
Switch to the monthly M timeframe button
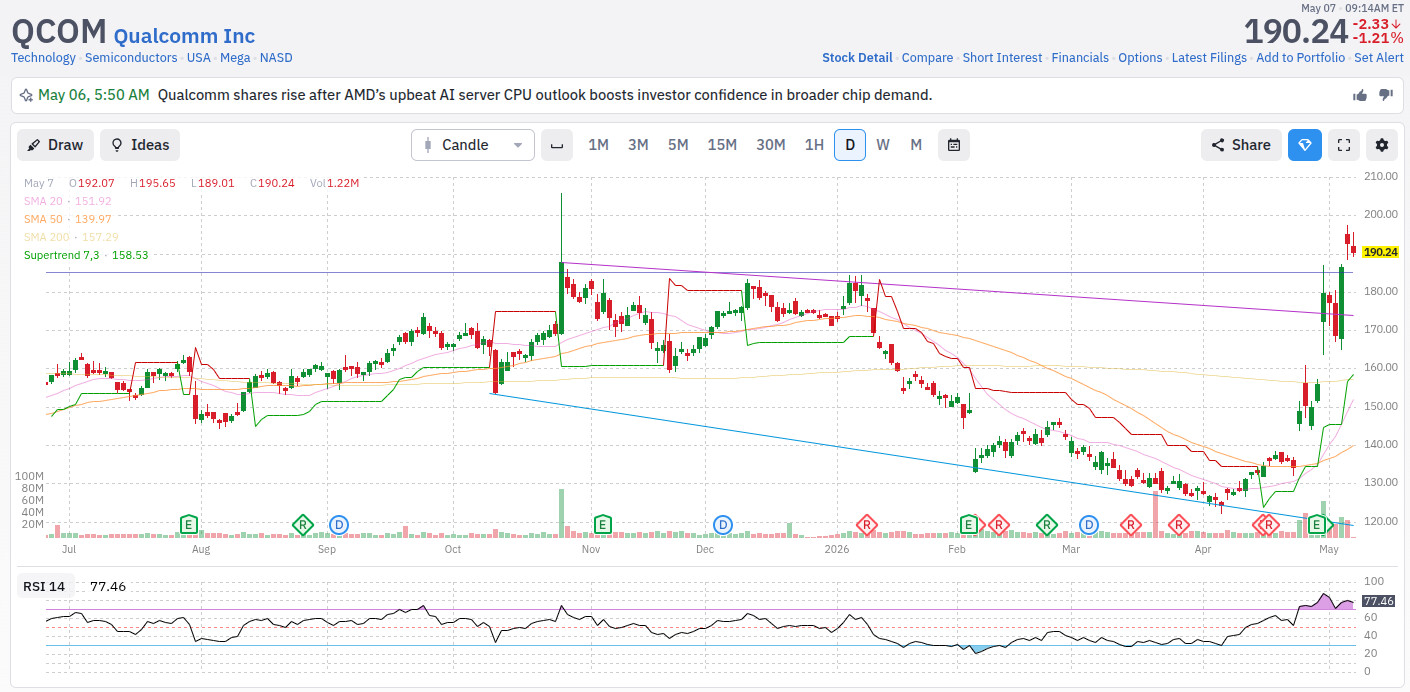coord(916,145)
